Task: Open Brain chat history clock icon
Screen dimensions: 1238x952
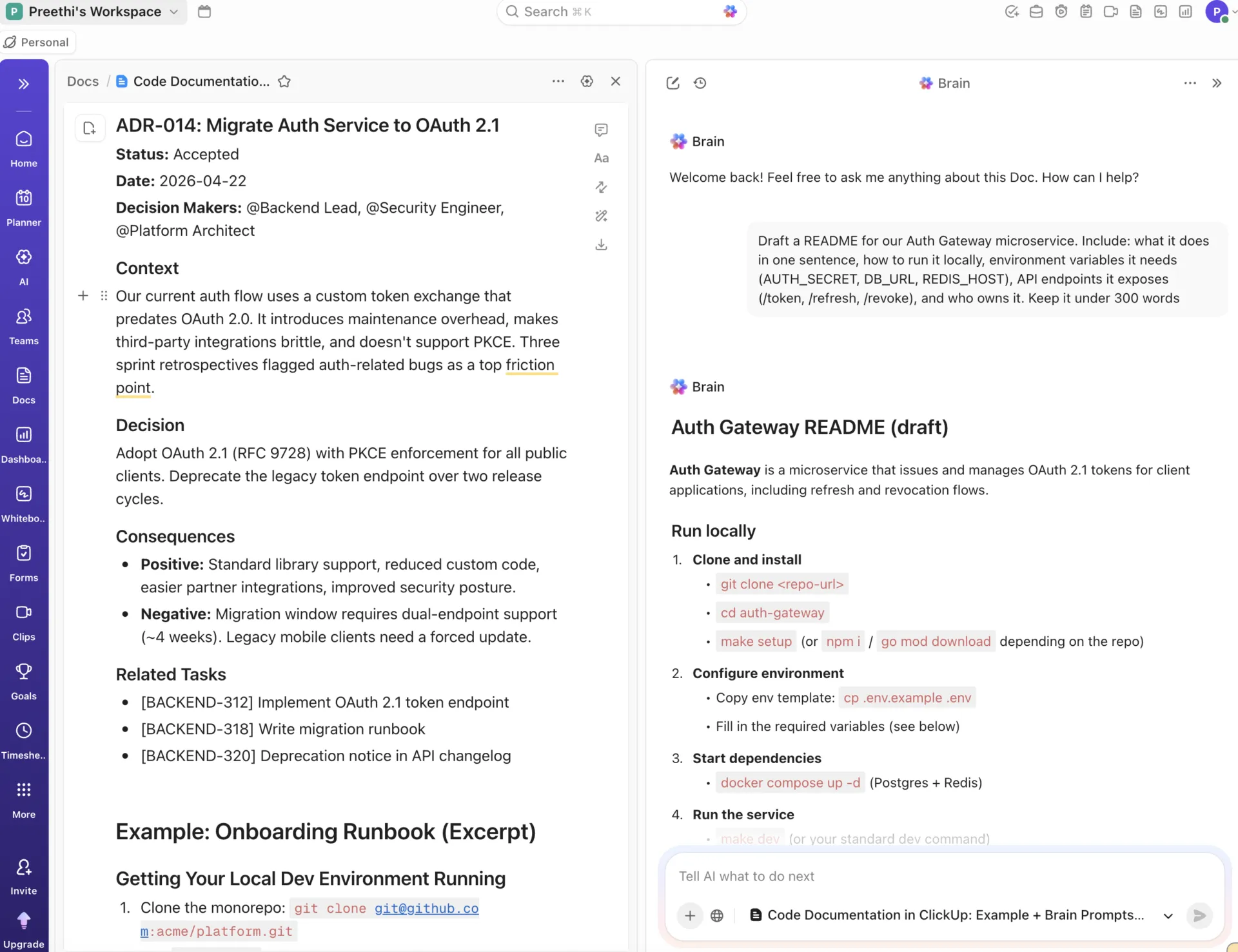Action: (x=700, y=83)
